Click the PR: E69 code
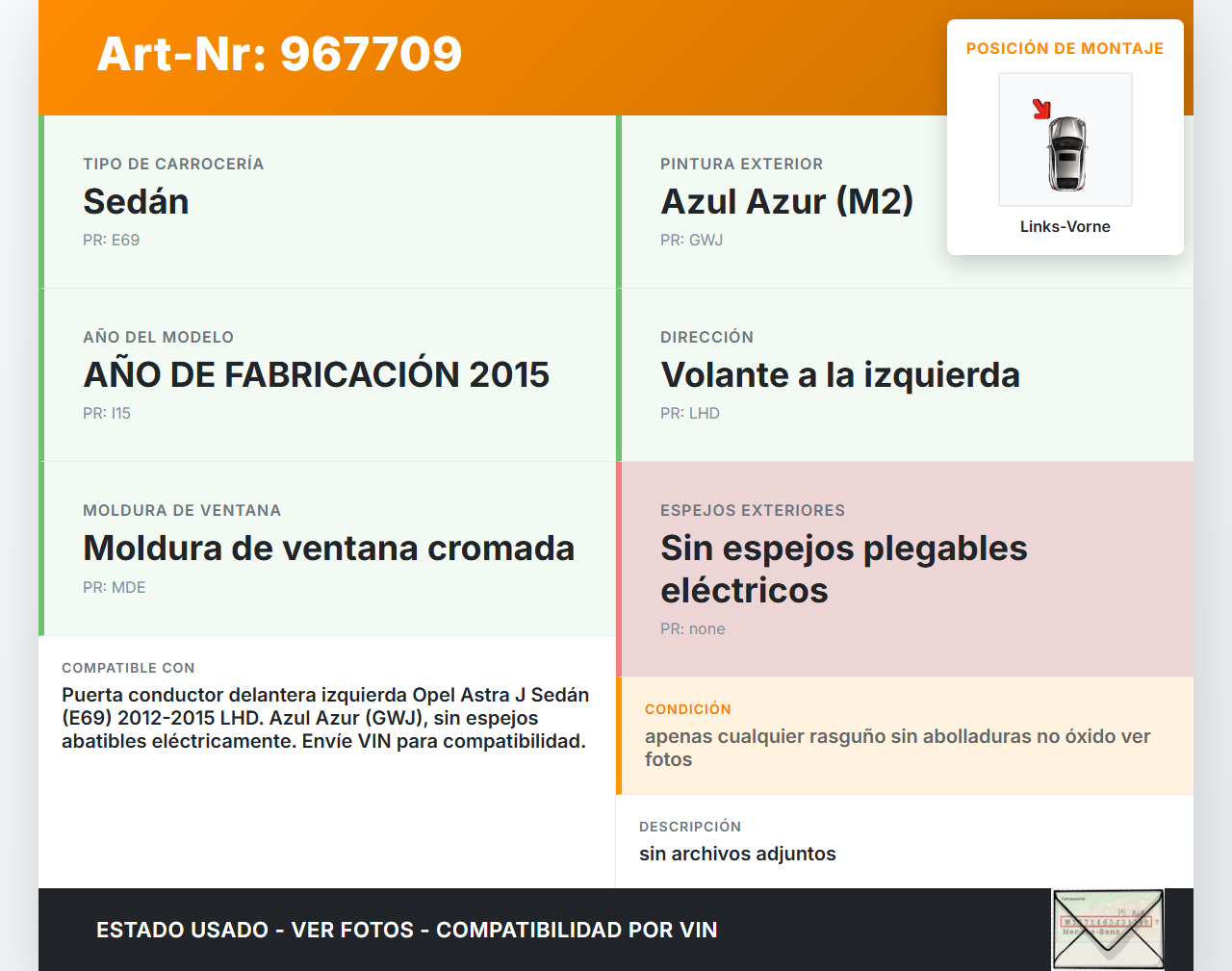Viewport: 1232px width, 971px height. [112, 240]
